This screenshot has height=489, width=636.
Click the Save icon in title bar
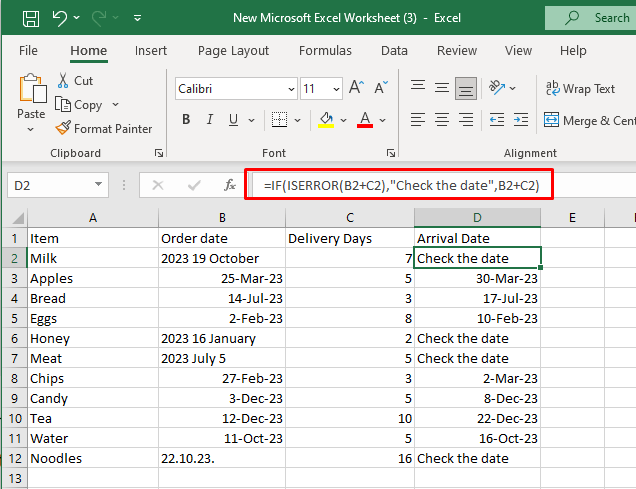[x=31, y=18]
